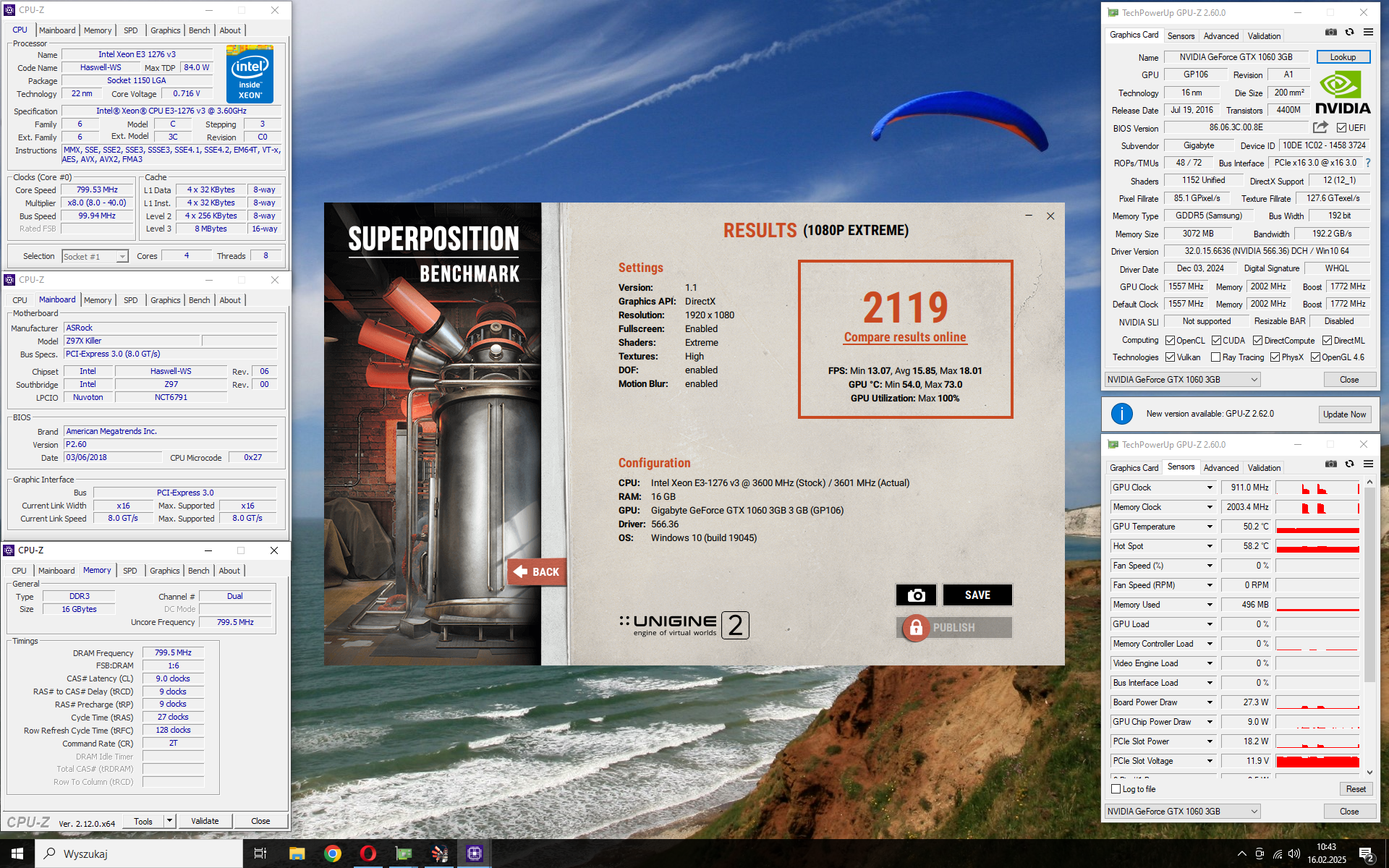Open the hamburger menu in upper GPU-Z window
This screenshot has height=868, width=1389.
click(x=1368, y=32)
